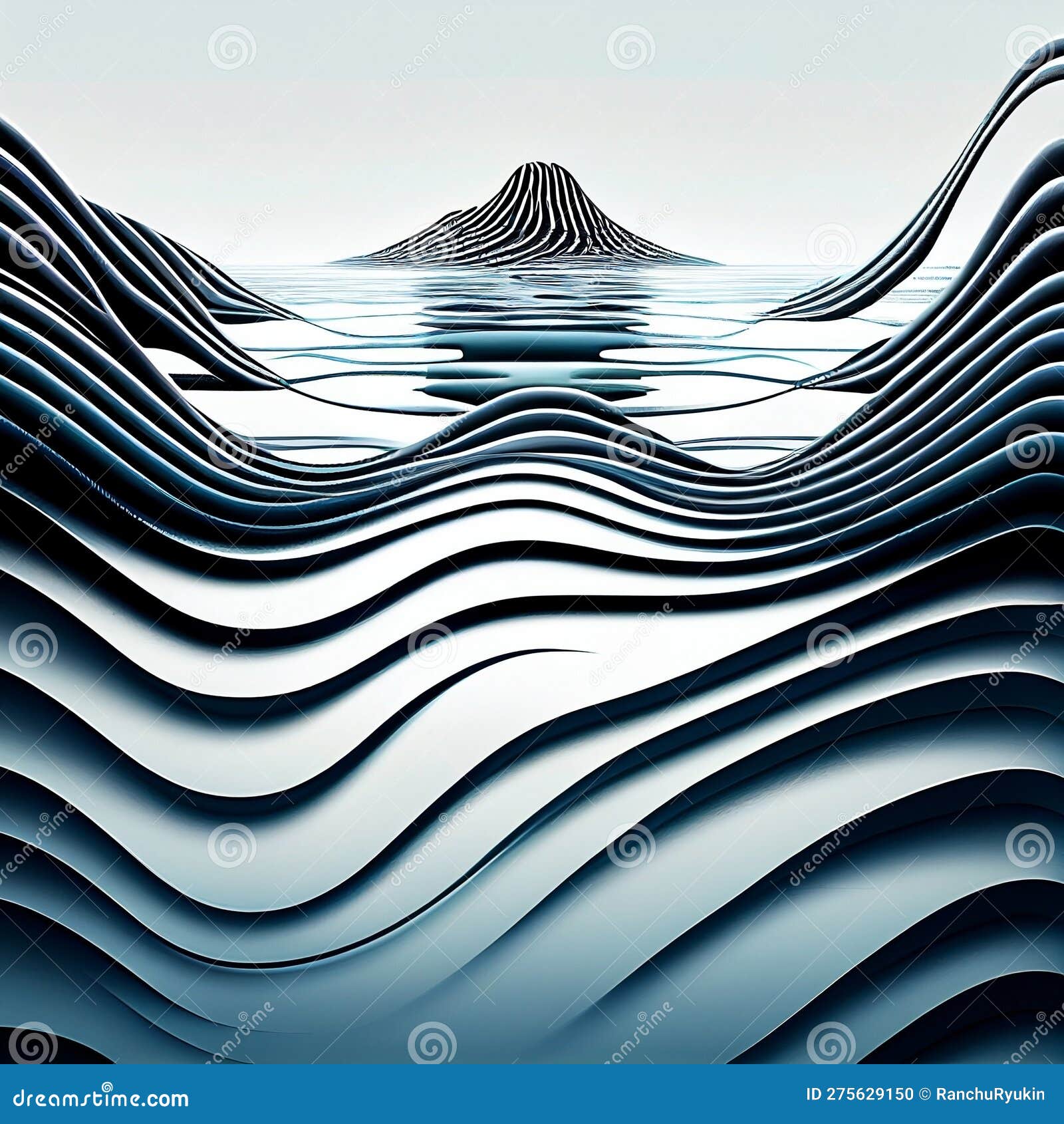Click the spiral watermark in the top-right corner
This screenshot has width=1064, height=1124.
click(x=1029, y=48)
